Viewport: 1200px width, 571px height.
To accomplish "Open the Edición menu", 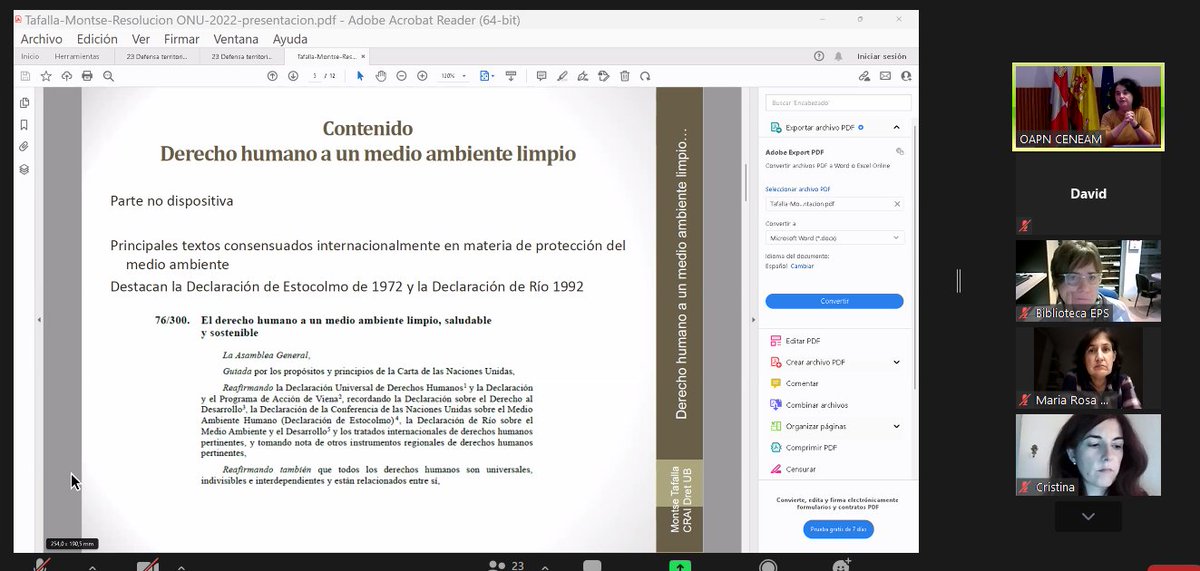I will click(97, 39).
